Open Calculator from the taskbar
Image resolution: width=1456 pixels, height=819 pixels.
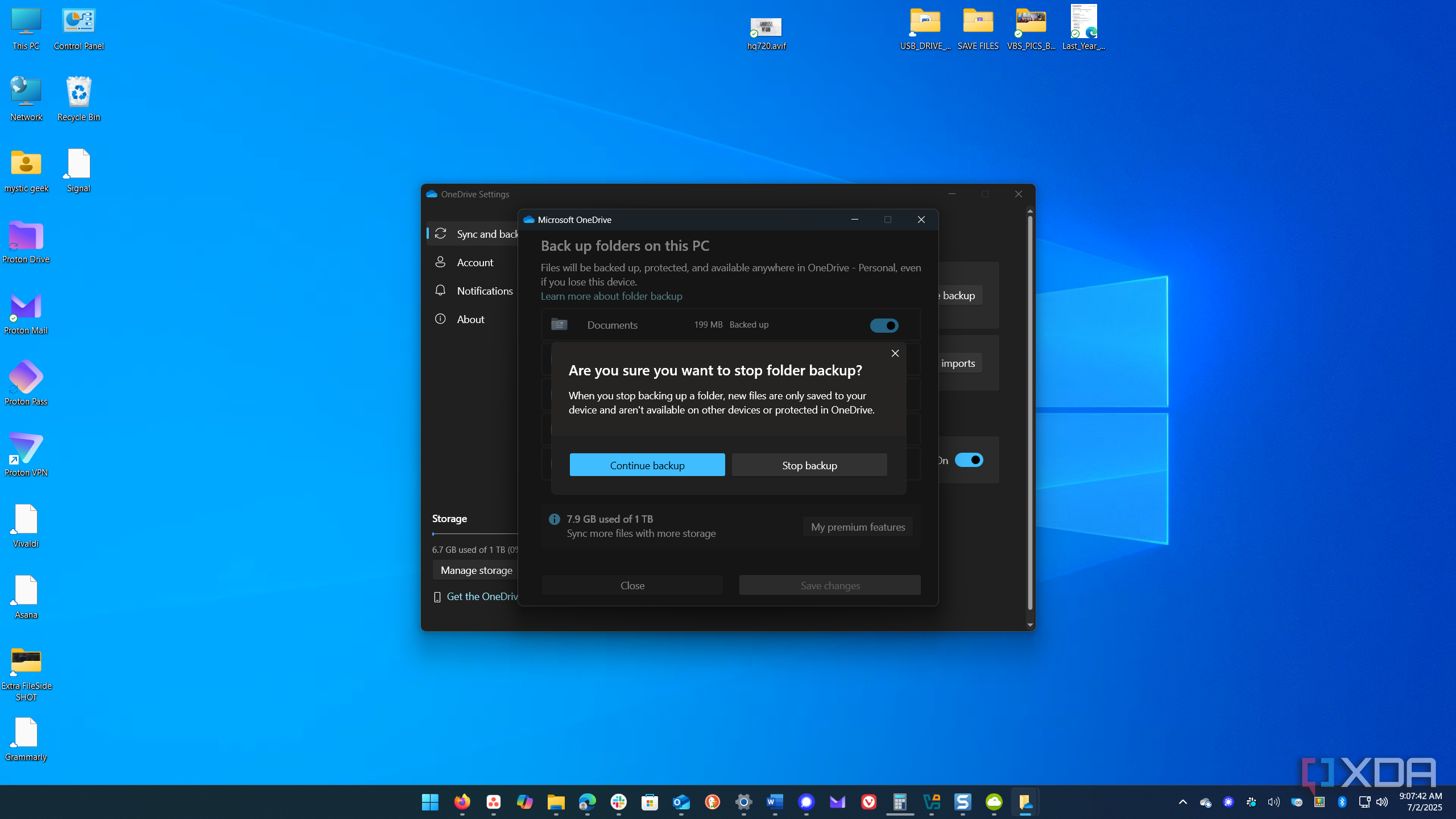[x=900, y=802]
